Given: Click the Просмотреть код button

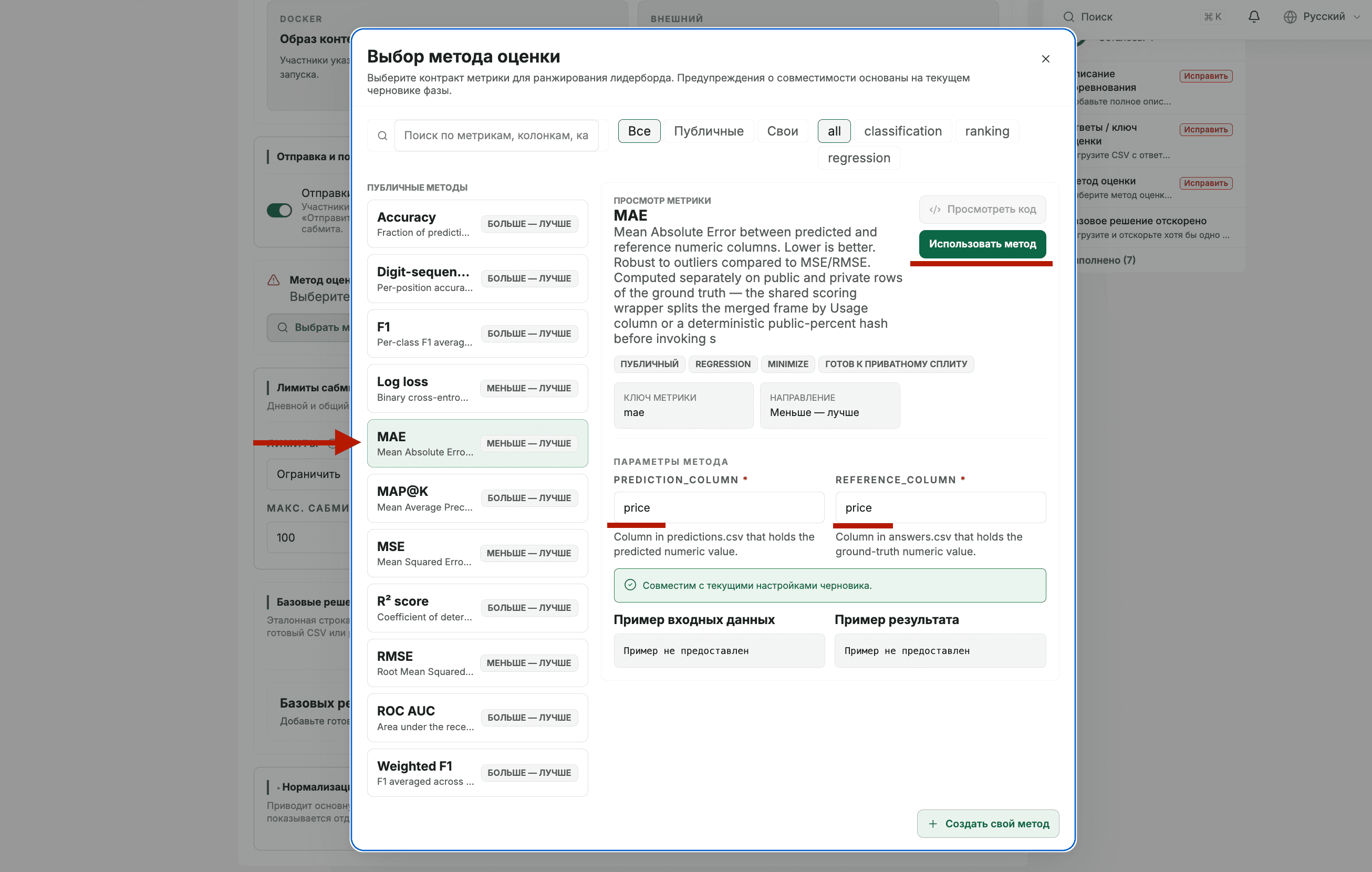Looking at the screenshot, I should point(982,209).
